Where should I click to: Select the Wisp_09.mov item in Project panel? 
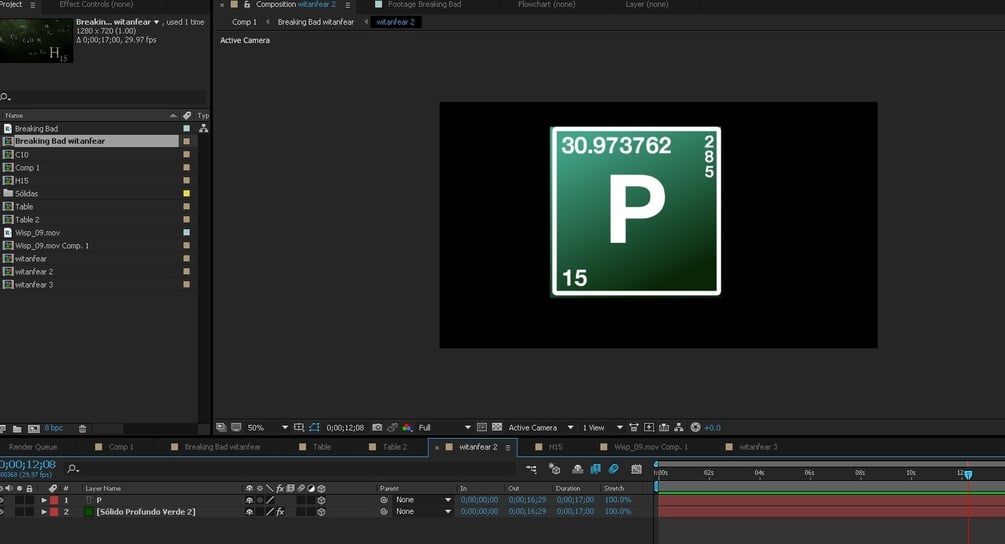(x=37, y=233)
